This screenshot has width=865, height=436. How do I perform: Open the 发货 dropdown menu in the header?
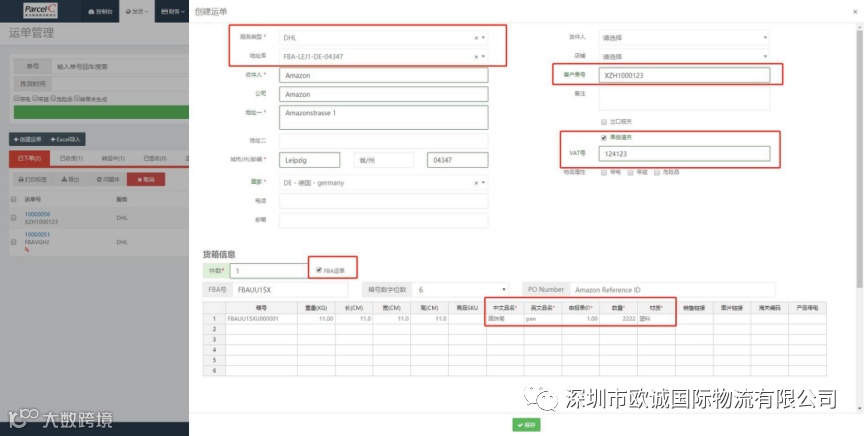(x=137, y=12)
